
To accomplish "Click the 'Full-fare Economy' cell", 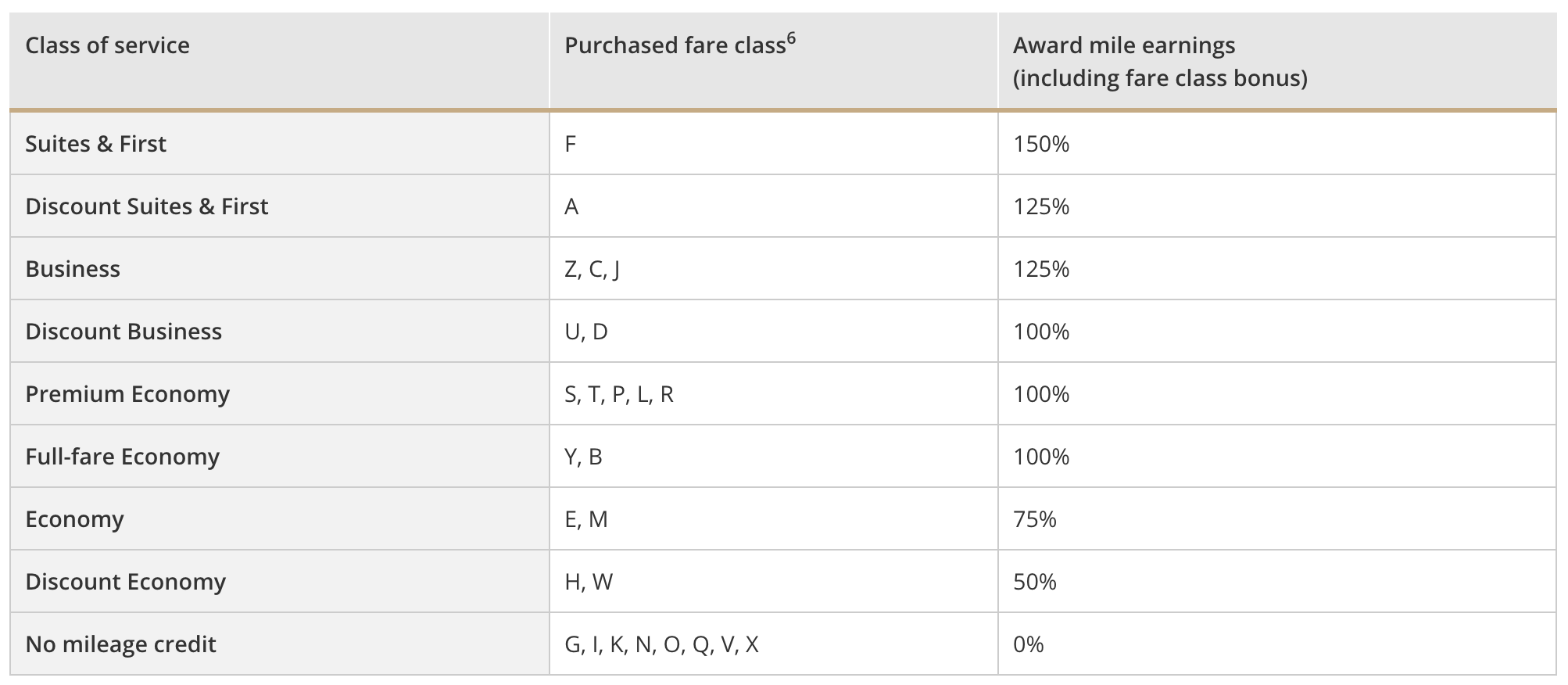I will (x=122, y=457).
